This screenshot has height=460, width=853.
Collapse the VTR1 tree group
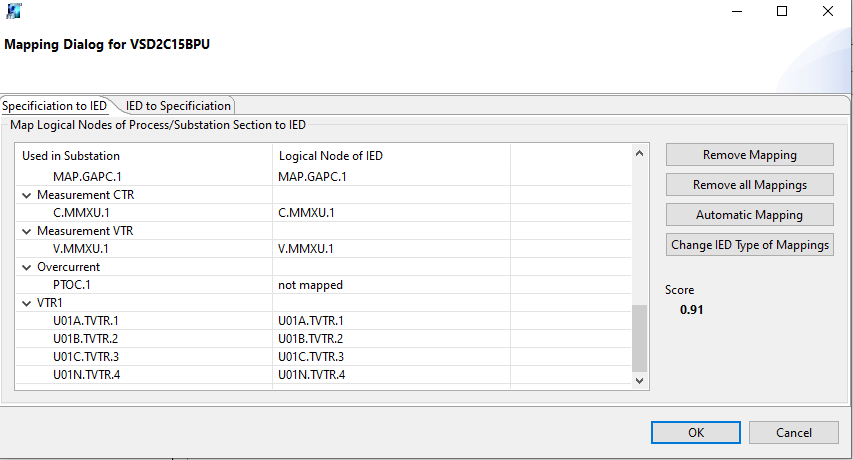click(x=27, y=303)
